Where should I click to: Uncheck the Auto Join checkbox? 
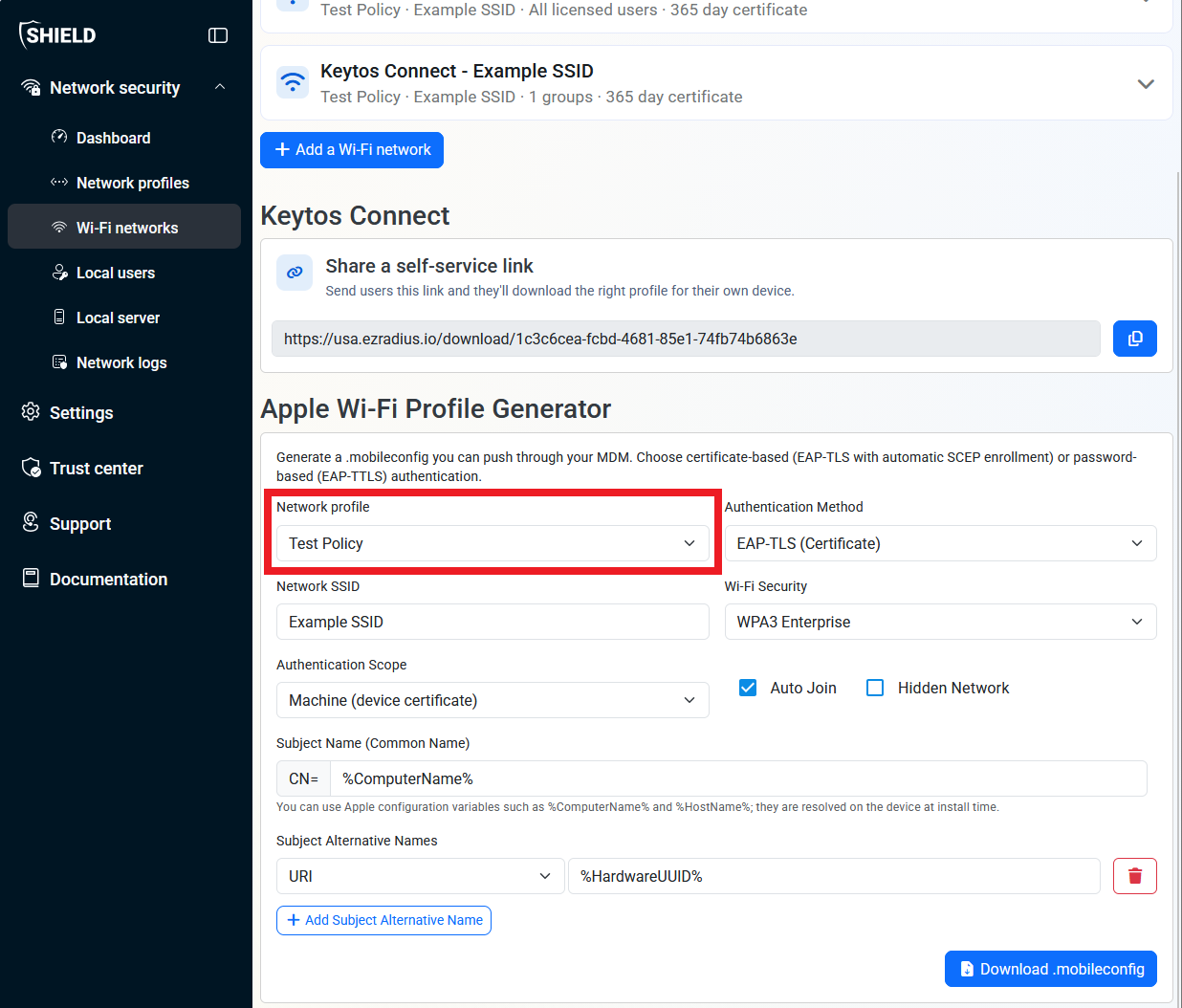click(x=748, y=688)
